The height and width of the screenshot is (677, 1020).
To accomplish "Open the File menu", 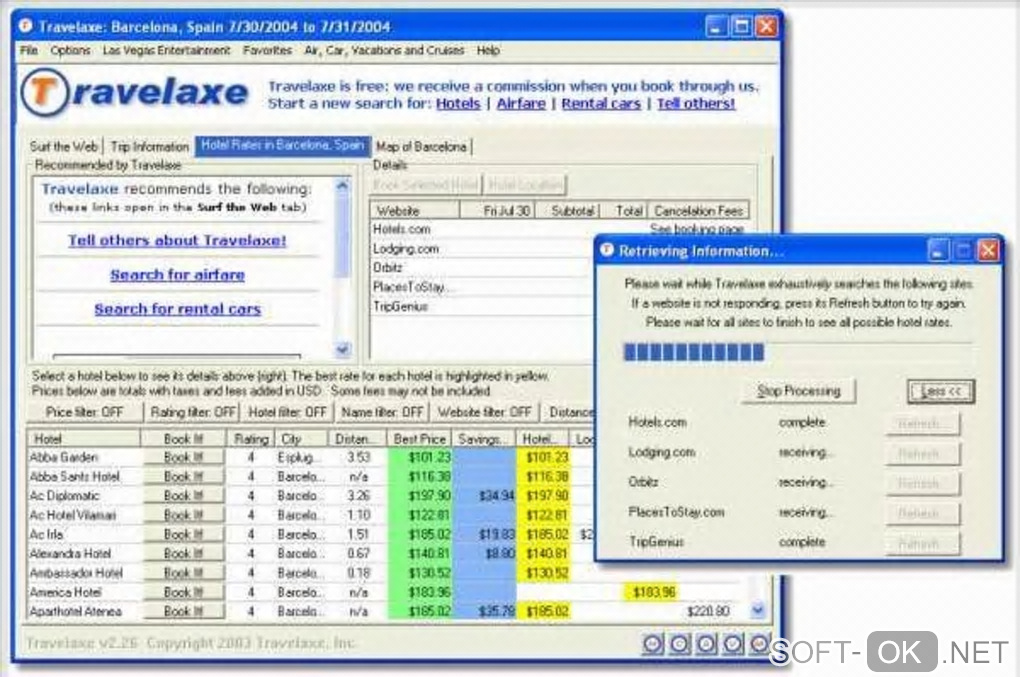I will pos(29,50).
